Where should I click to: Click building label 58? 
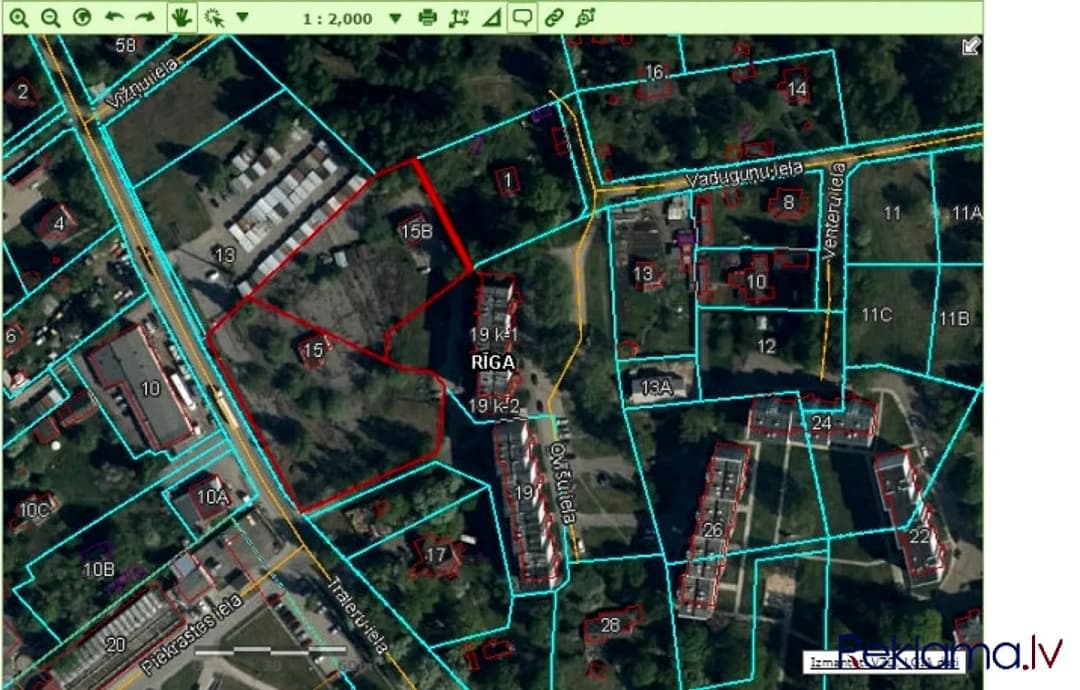tap(125, 45)
